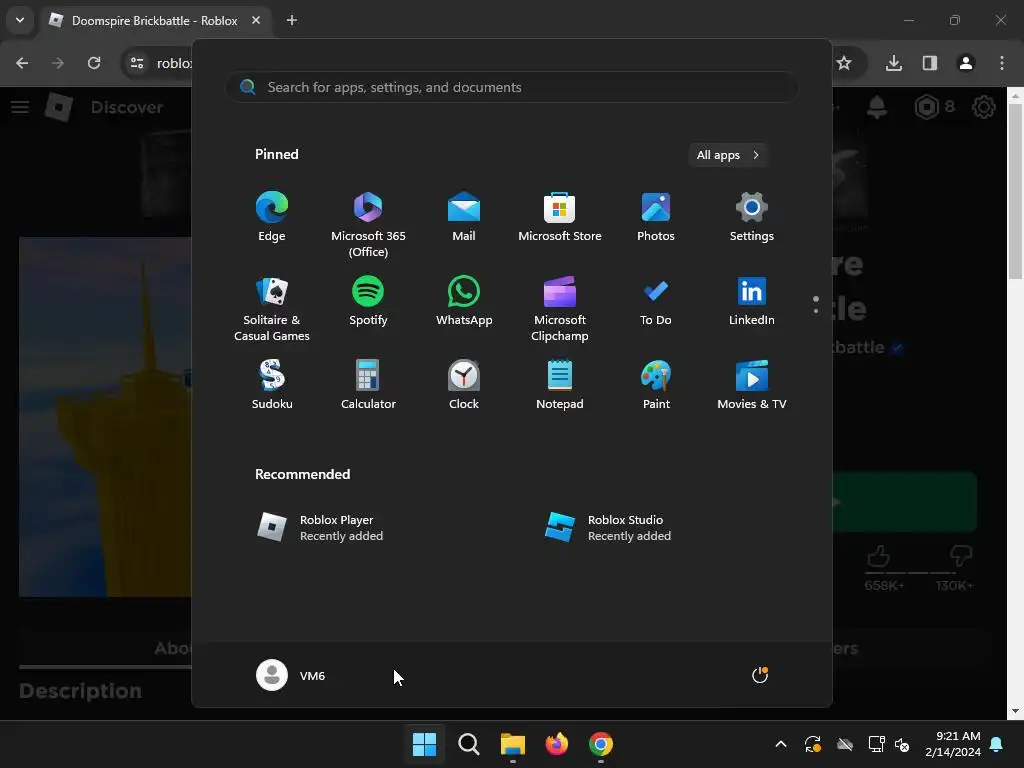Open LinkedIn
Viewport: 1024px width, 768px height.
pos(752,301)
